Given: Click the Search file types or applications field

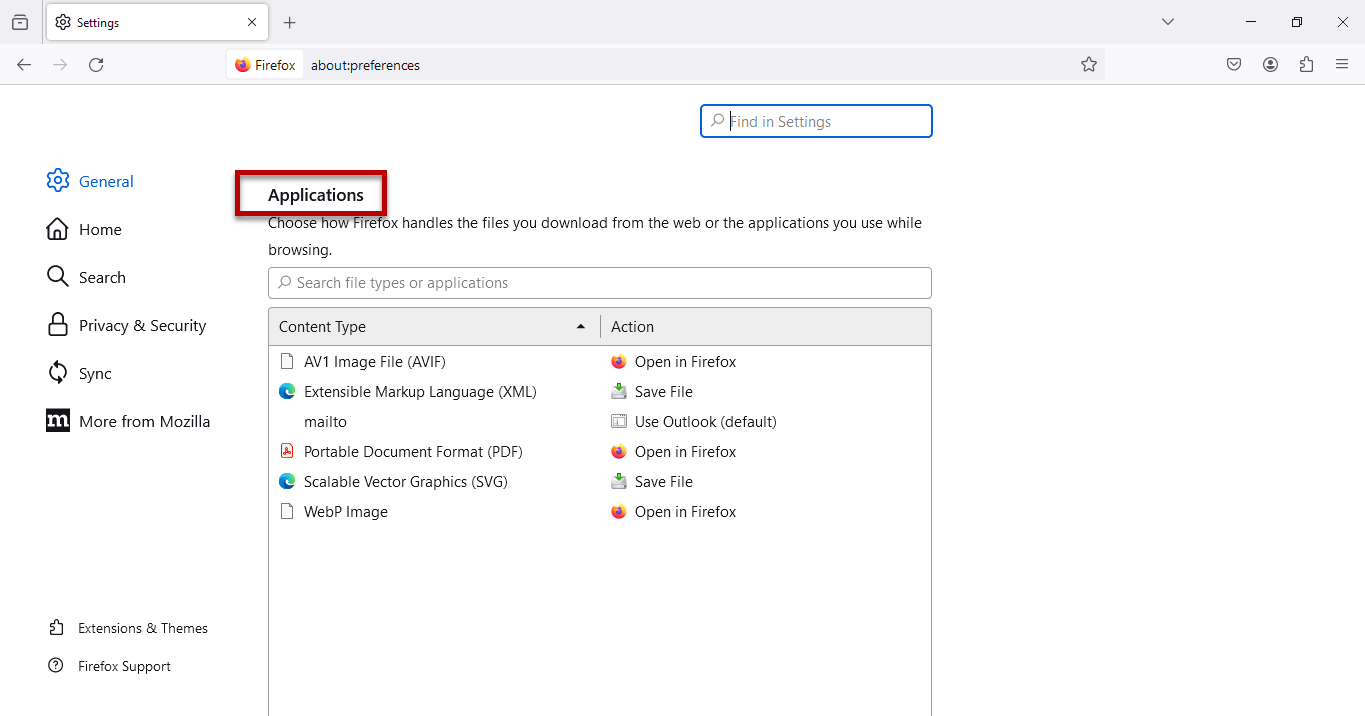Looking at the screenshot, I should coord(600,283).
